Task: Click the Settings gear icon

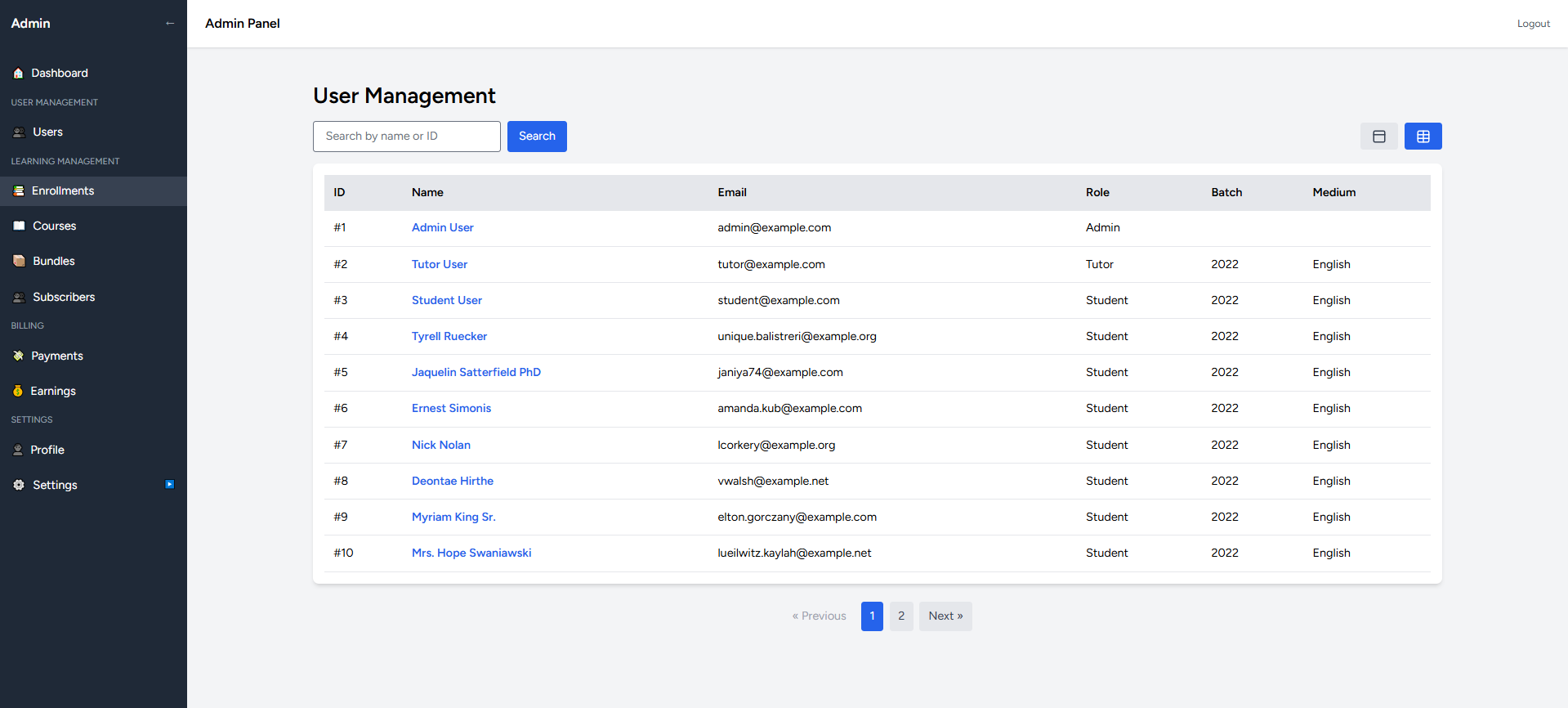Action: pos(19,486)
